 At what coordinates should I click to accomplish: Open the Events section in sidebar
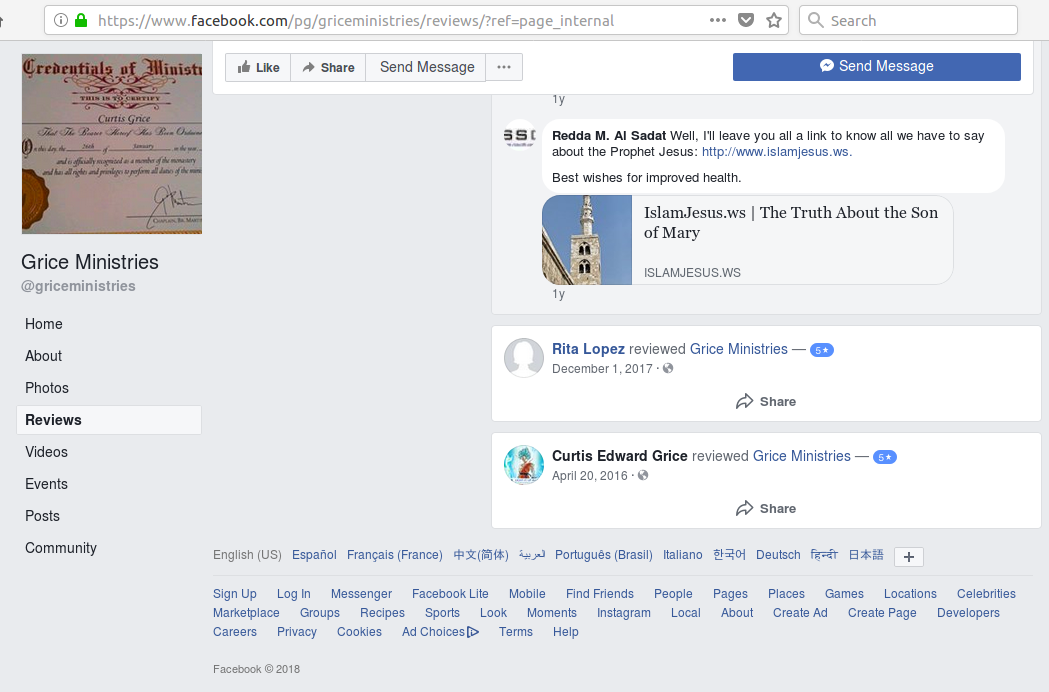pyautogui.click(x=46, y=484)
